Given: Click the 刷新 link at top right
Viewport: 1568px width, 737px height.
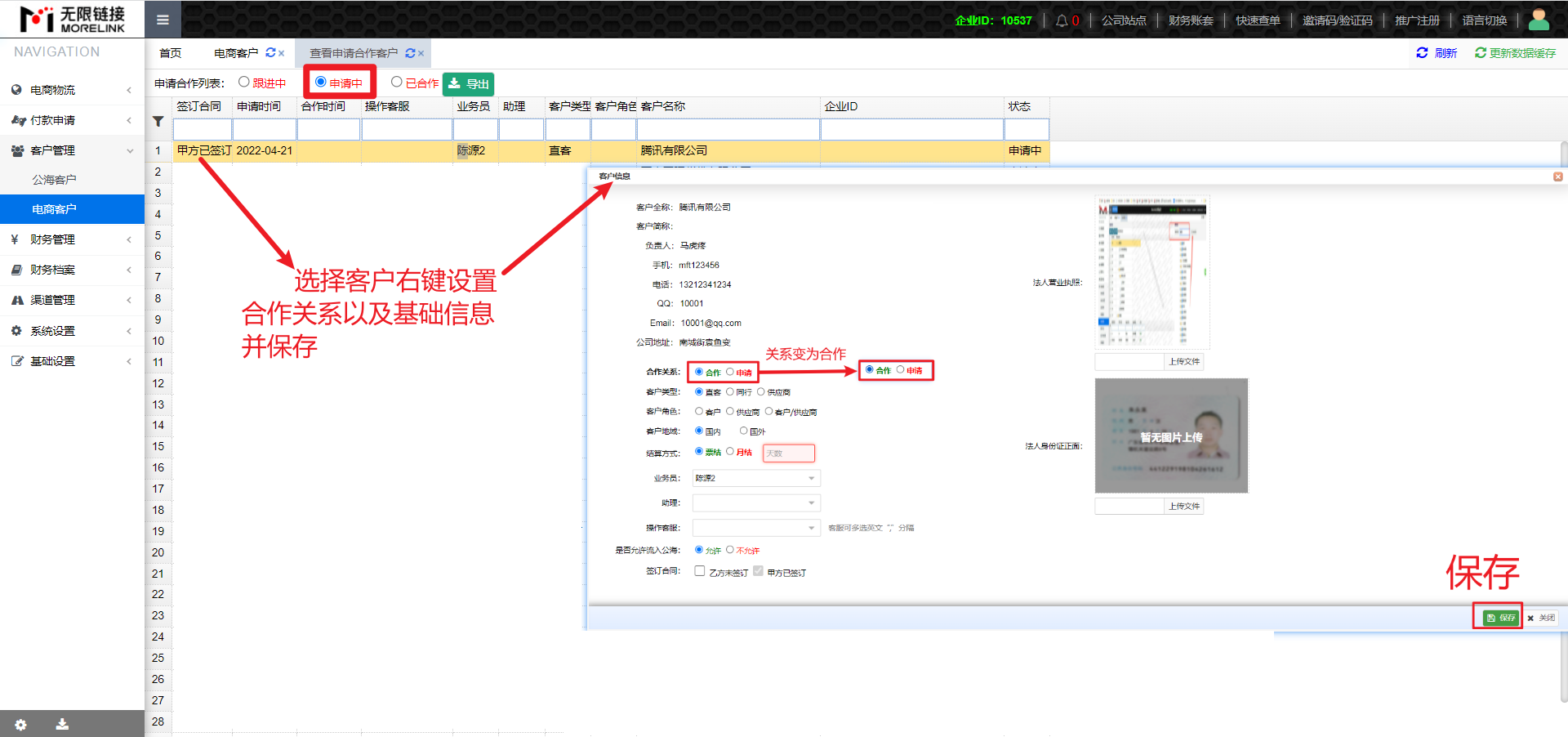Looking at the screenshot, I should point(1437,53).
